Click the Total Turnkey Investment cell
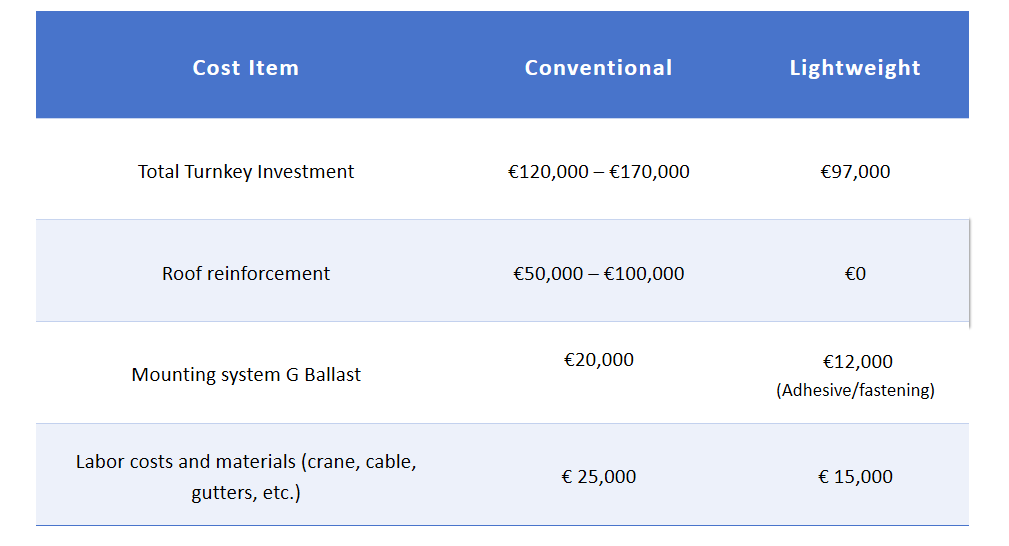This screenshot has width=1009, height=546. 246,171
